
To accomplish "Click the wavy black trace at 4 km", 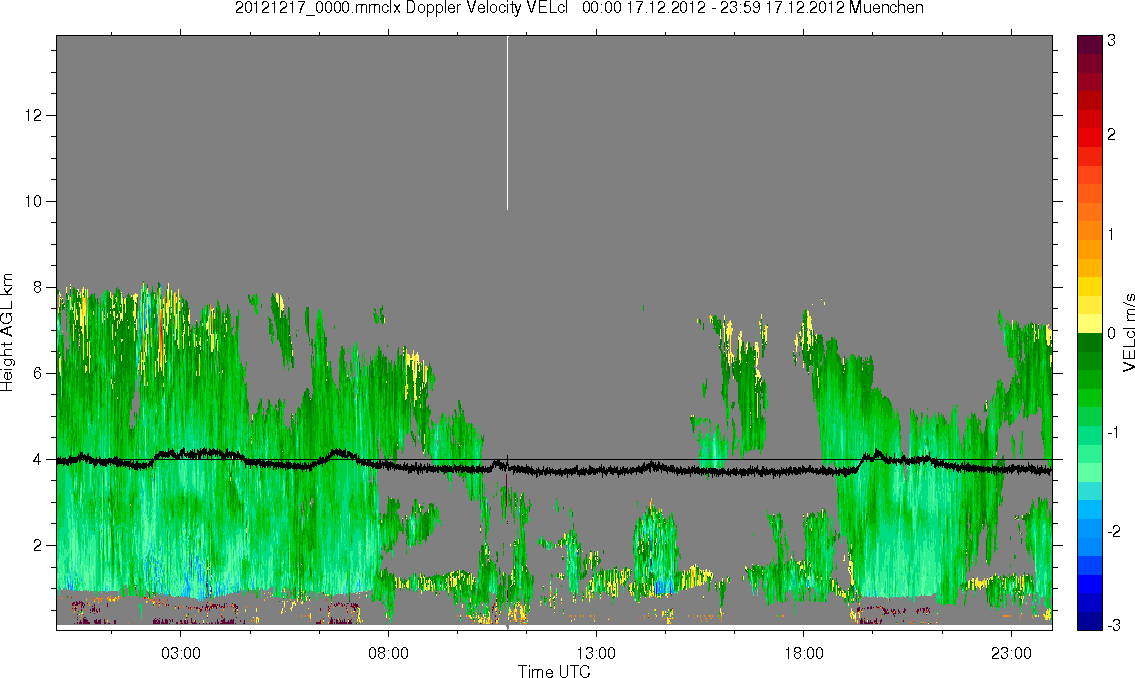I will click(554, 465).
